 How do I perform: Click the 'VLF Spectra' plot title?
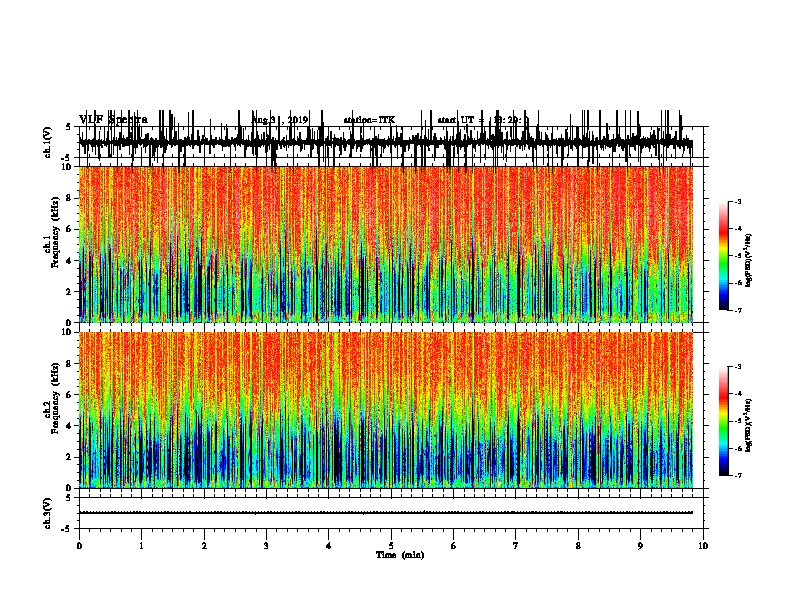pyautogui.click(x=113, y=120)
